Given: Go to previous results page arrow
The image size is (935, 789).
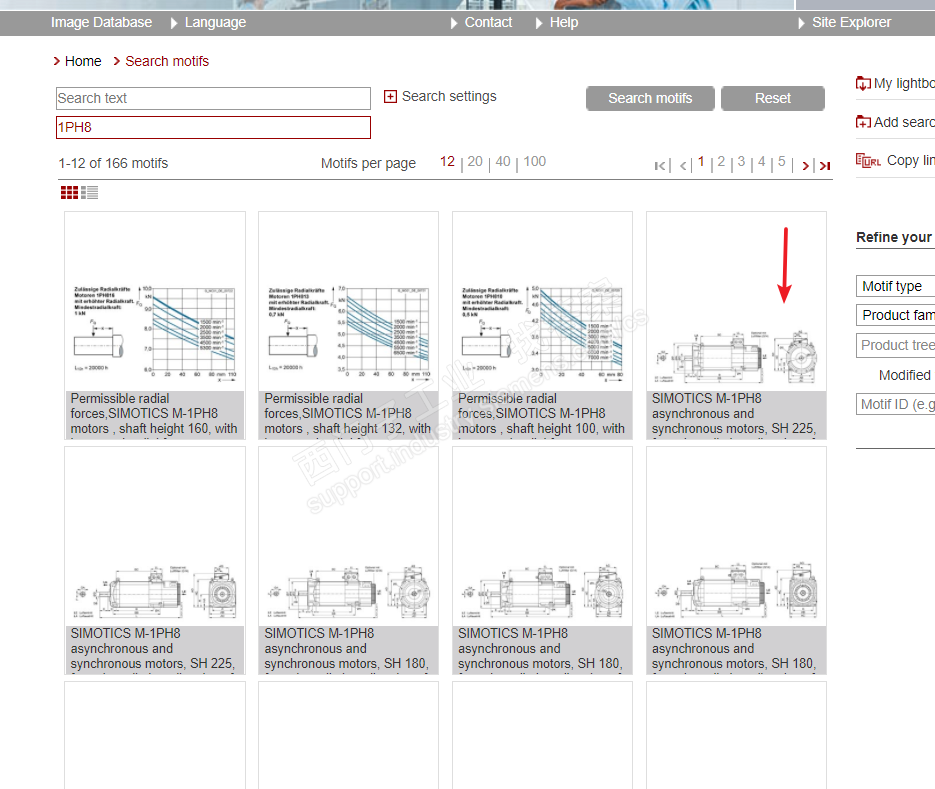Looking at the screenshot, I should (x=683, y=166).
